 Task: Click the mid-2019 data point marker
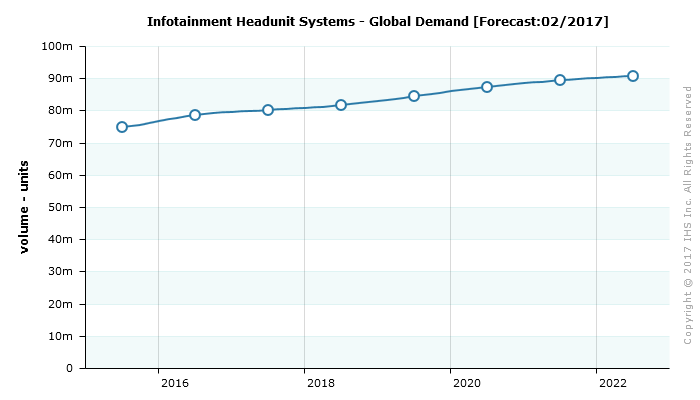(x=414, y=96)
